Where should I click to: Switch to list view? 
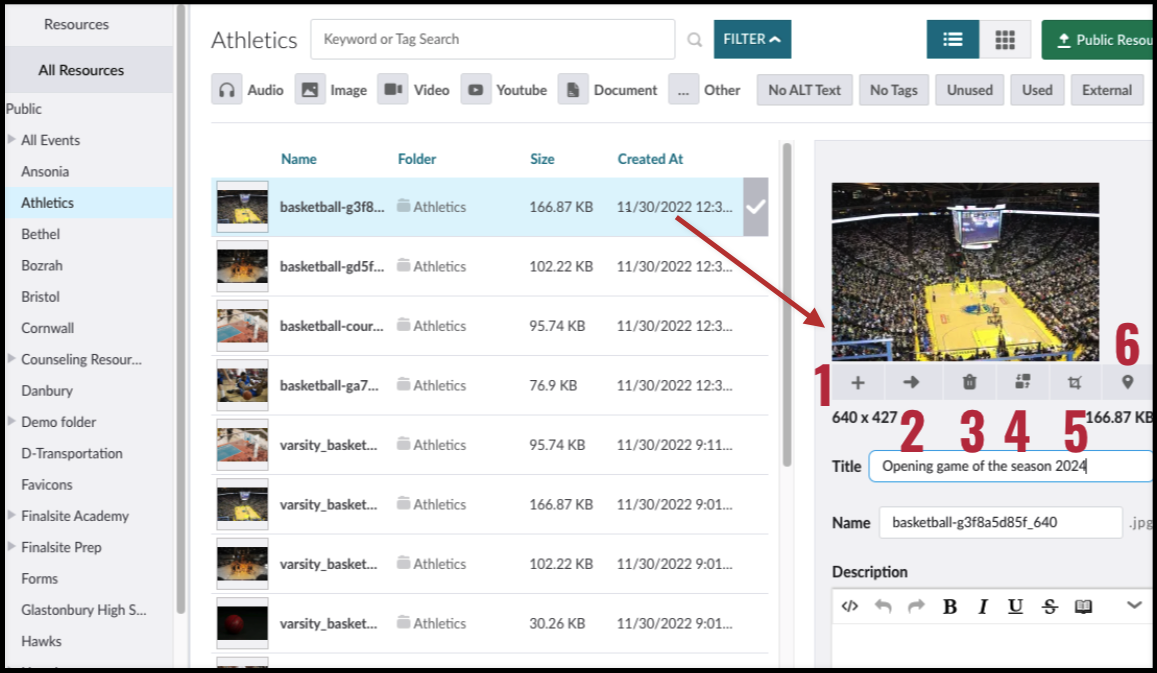(x=953, y=39)
